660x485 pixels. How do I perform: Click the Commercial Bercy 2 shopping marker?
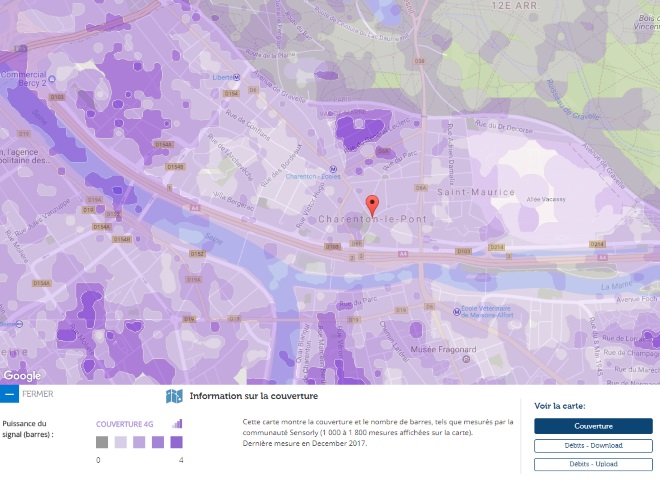(52, 79)
